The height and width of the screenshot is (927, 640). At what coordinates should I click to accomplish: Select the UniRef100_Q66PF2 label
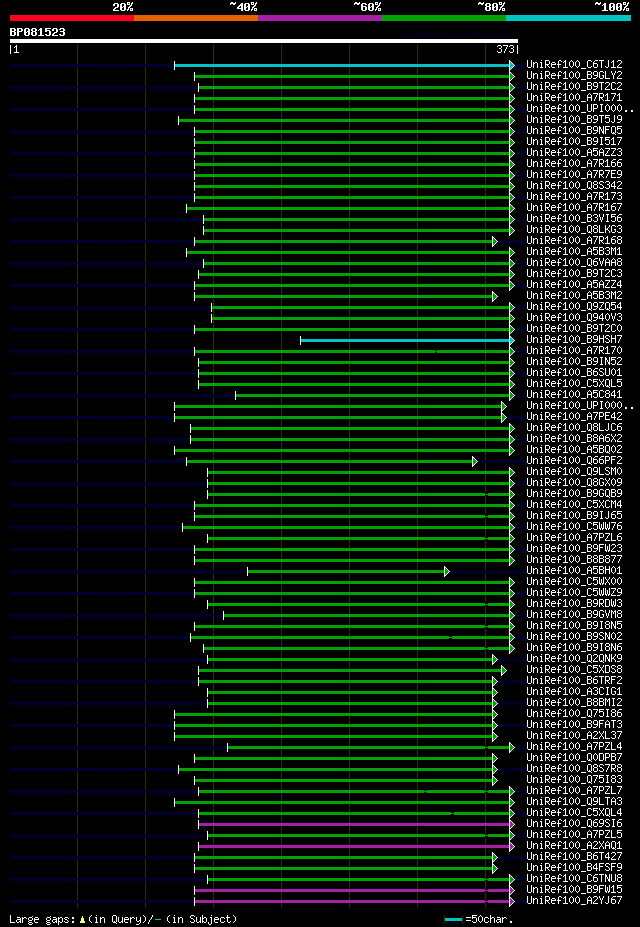click(574, 462)
